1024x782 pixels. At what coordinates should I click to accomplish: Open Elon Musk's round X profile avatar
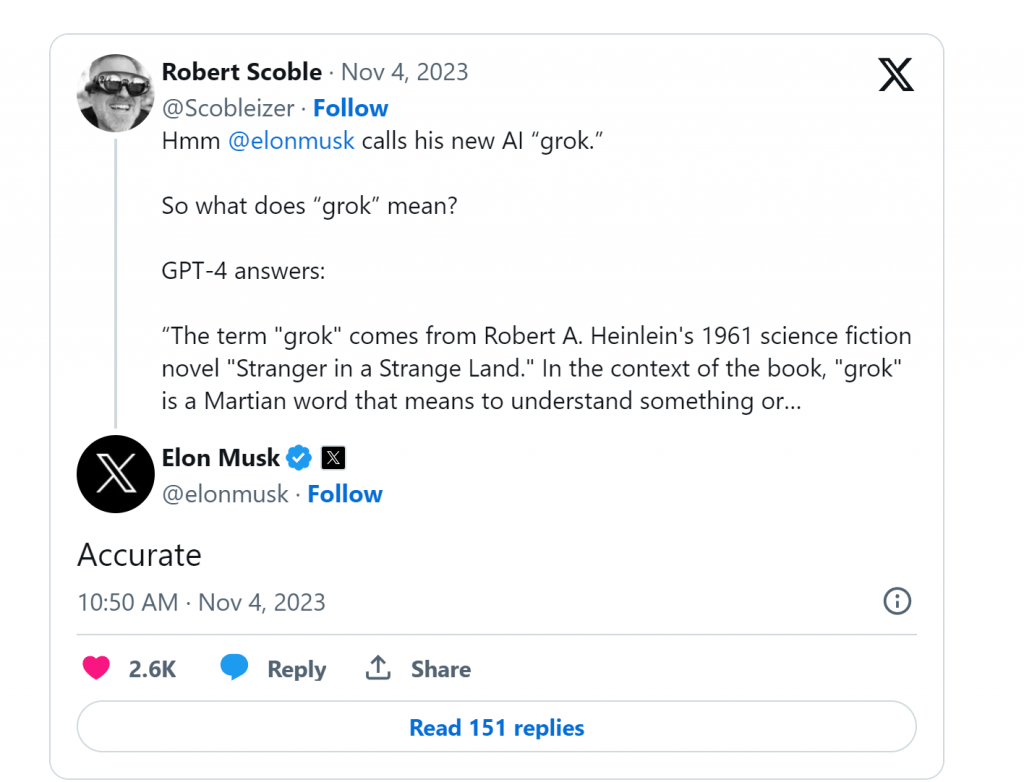[x=115, y=475]
